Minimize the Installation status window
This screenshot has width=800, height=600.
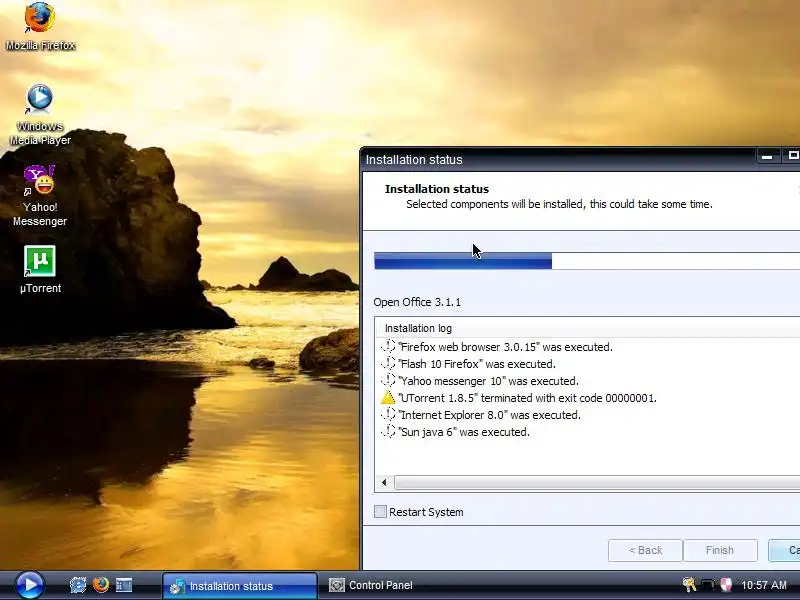pyautogui.click(x=767, y=156)
